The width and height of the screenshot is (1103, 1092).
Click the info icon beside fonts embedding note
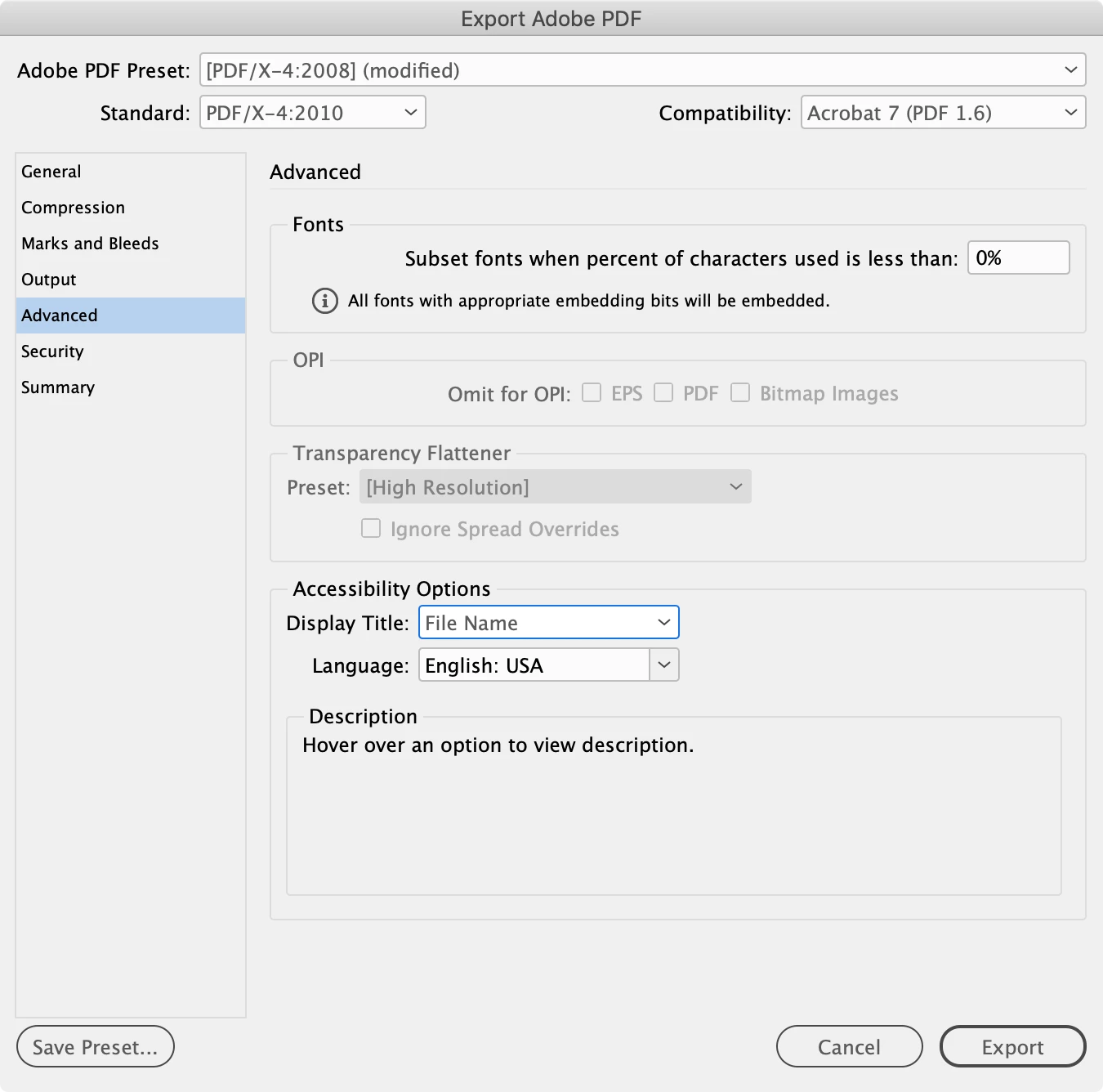pyautogui.click(x=325, y=301)
